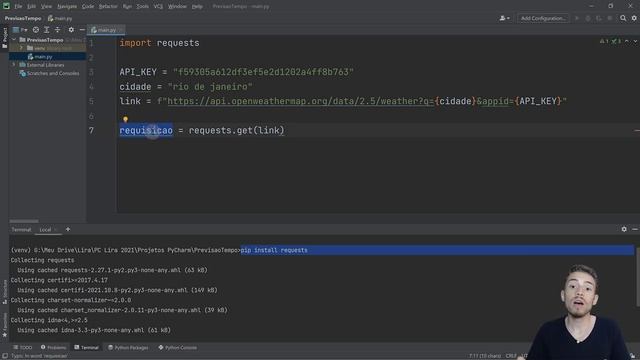Click Select Opened File target icon

(x=36, y=30)
